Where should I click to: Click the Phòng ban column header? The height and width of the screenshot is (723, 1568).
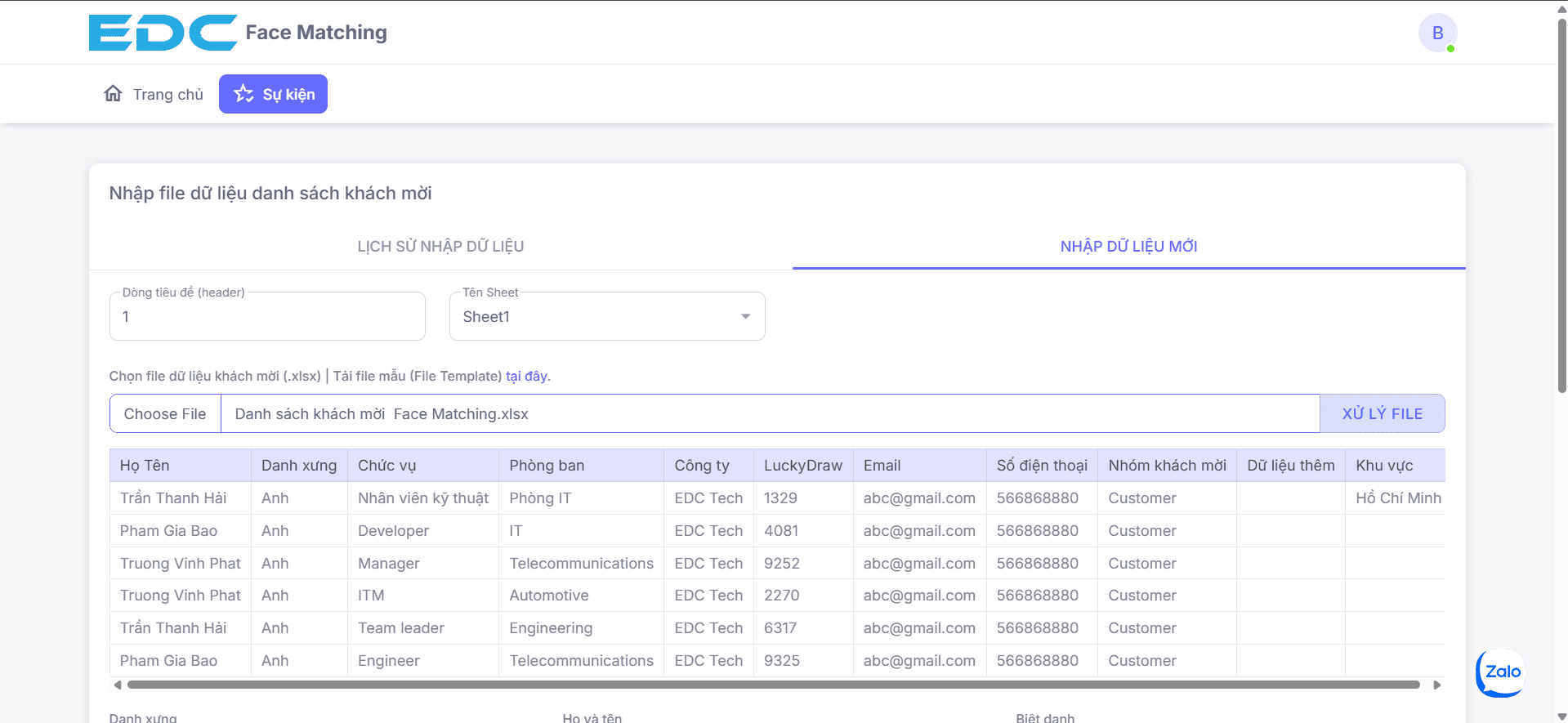581,466
